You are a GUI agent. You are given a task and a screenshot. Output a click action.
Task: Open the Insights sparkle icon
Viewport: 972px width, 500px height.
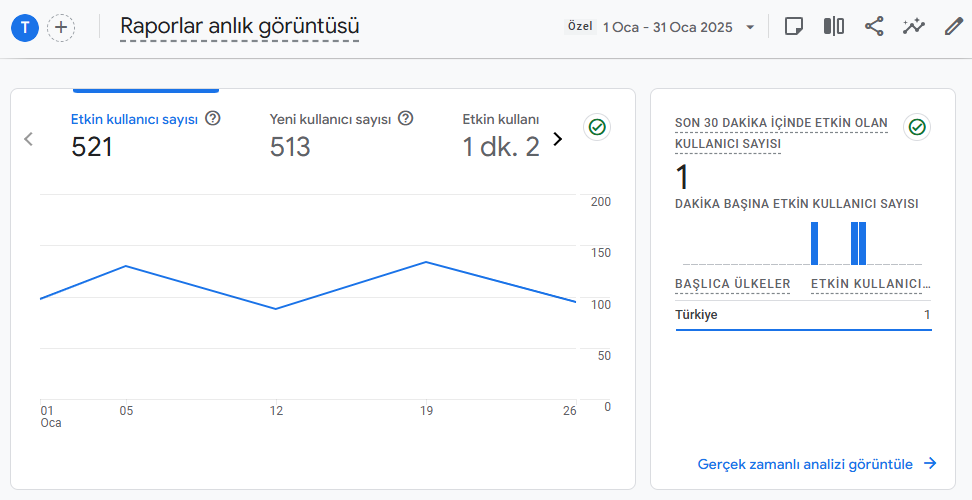pos(913,27)
